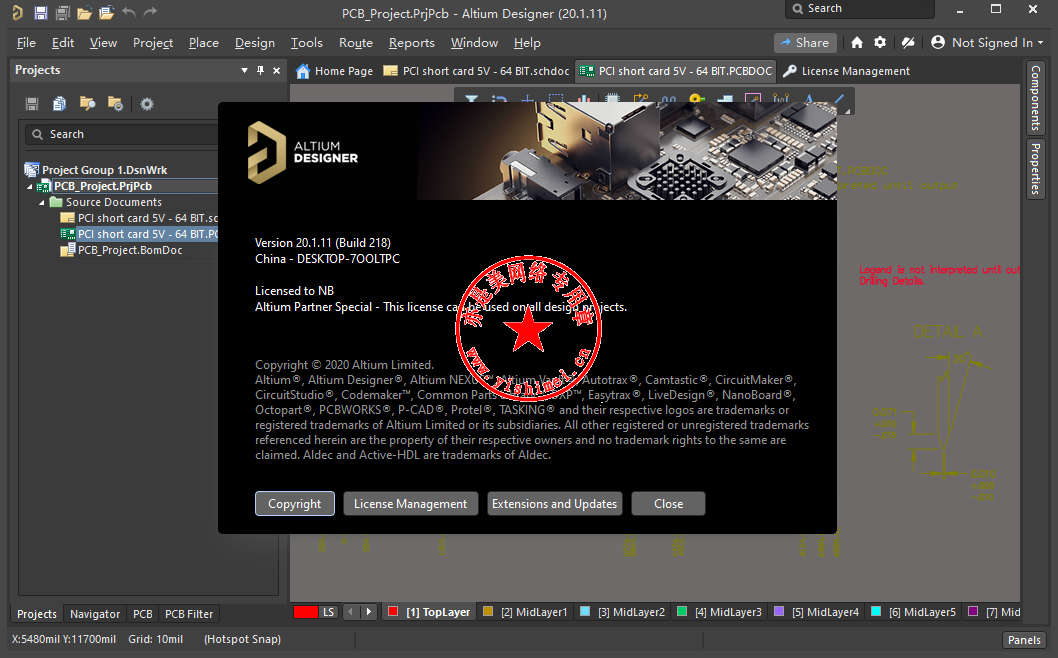Close the Projects panel with X
This screenshot has height=658, width=1058.
tap(277, 70)
